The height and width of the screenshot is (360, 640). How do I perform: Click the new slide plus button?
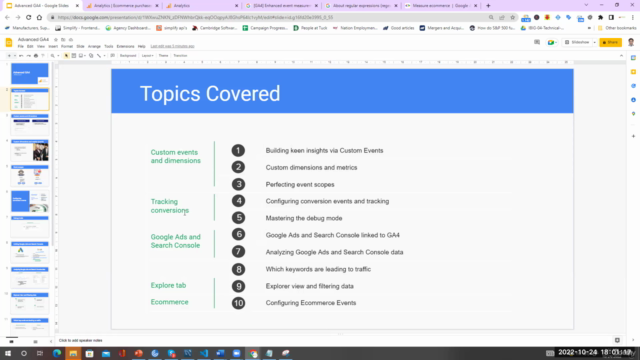tap(9, 56)
